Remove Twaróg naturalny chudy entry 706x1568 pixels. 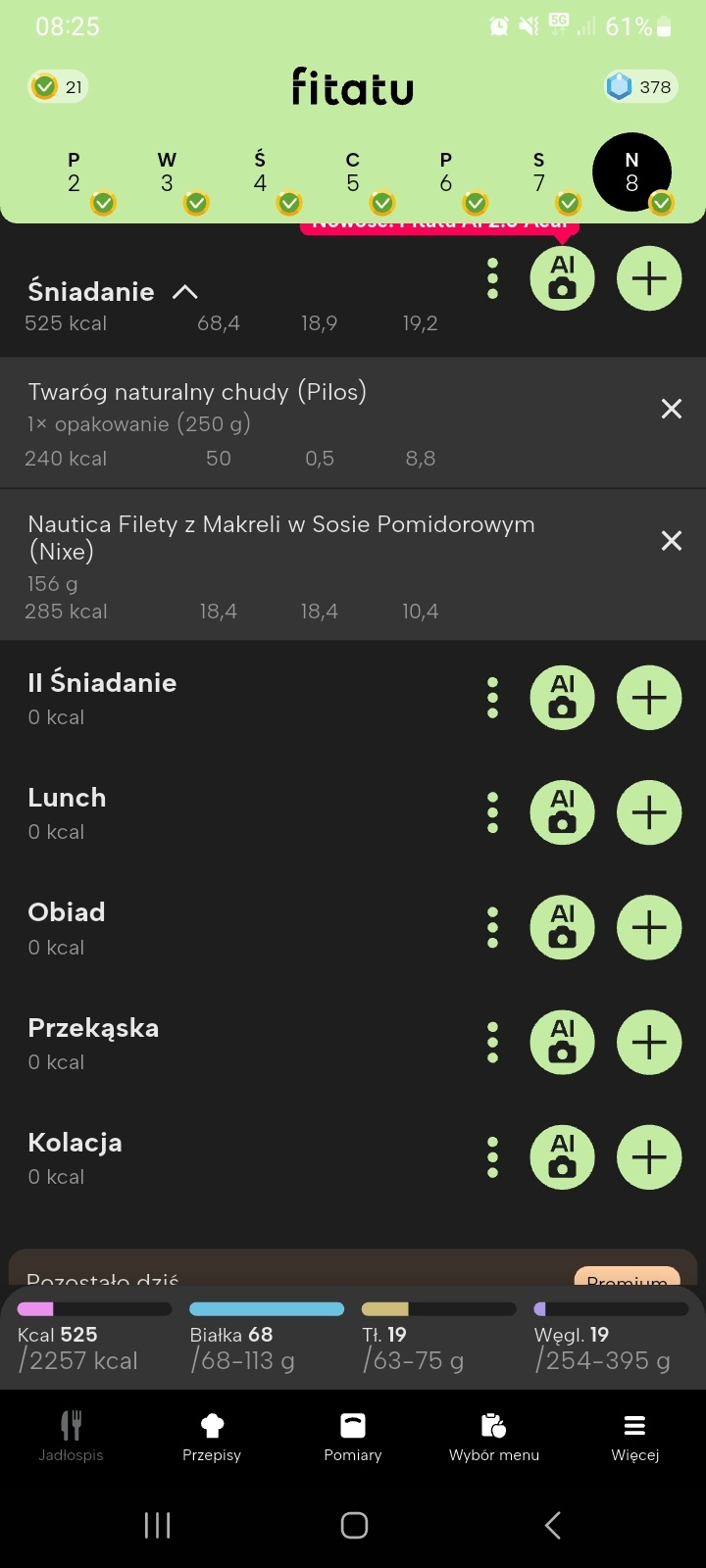point(671,409)
